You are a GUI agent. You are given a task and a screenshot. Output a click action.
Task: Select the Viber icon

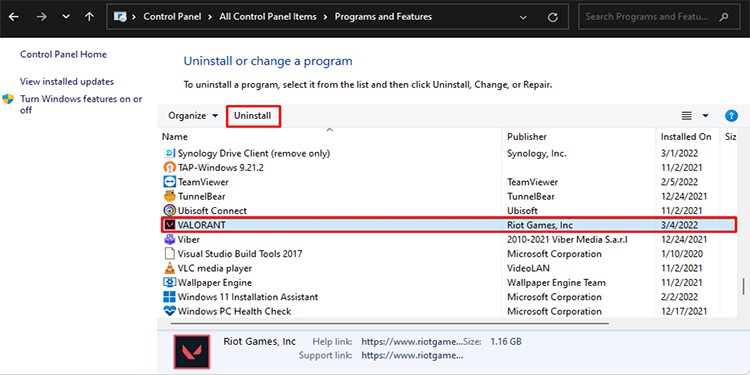point(169,239)
